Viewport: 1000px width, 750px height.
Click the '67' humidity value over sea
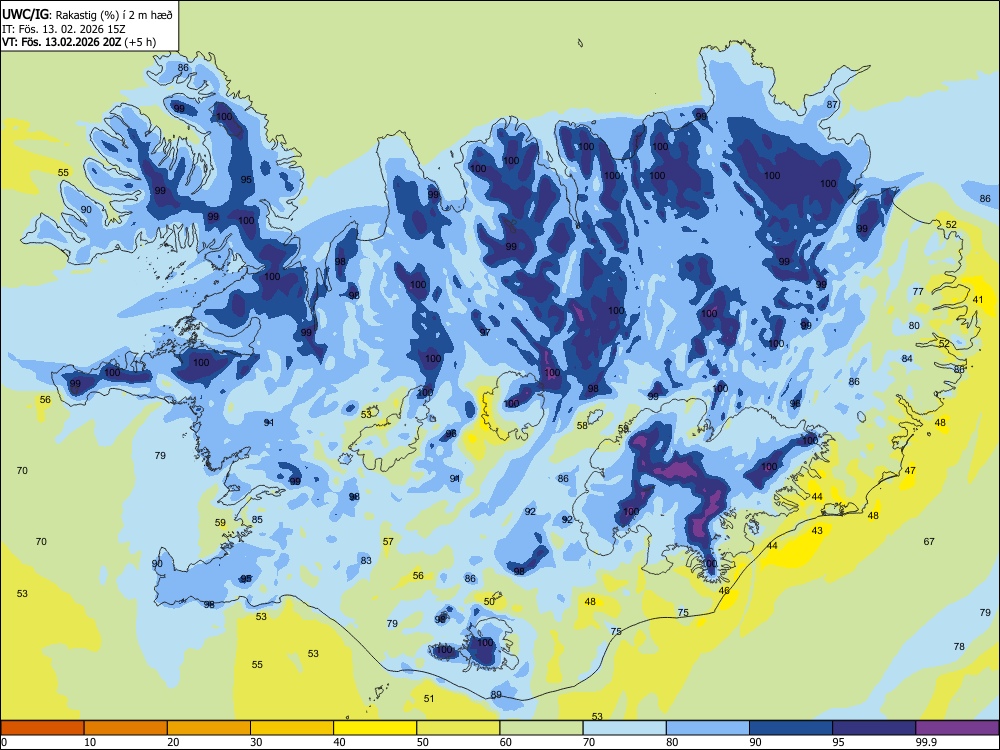tap(929, 541)
